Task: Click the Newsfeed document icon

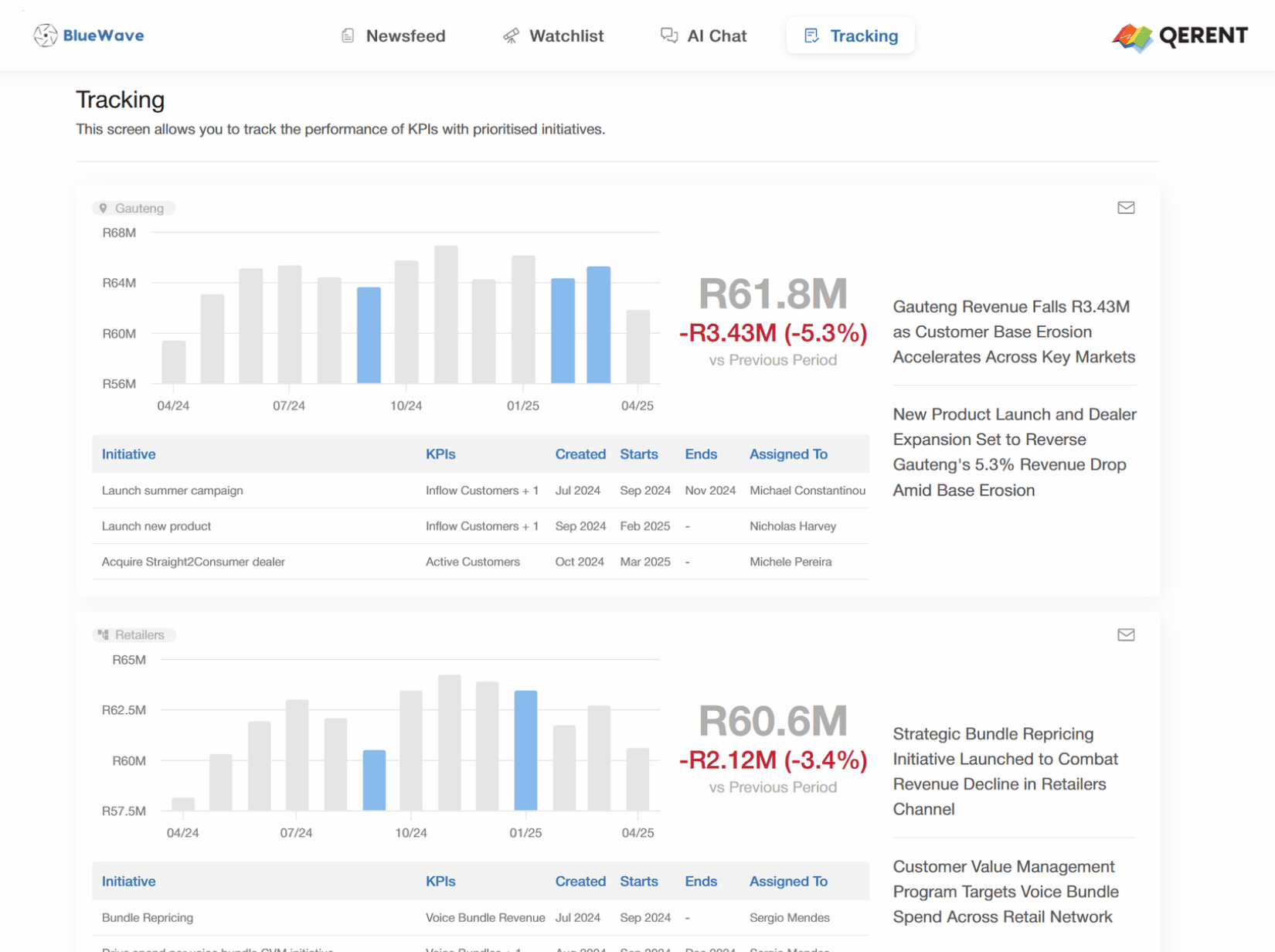Action: point(348,36)
